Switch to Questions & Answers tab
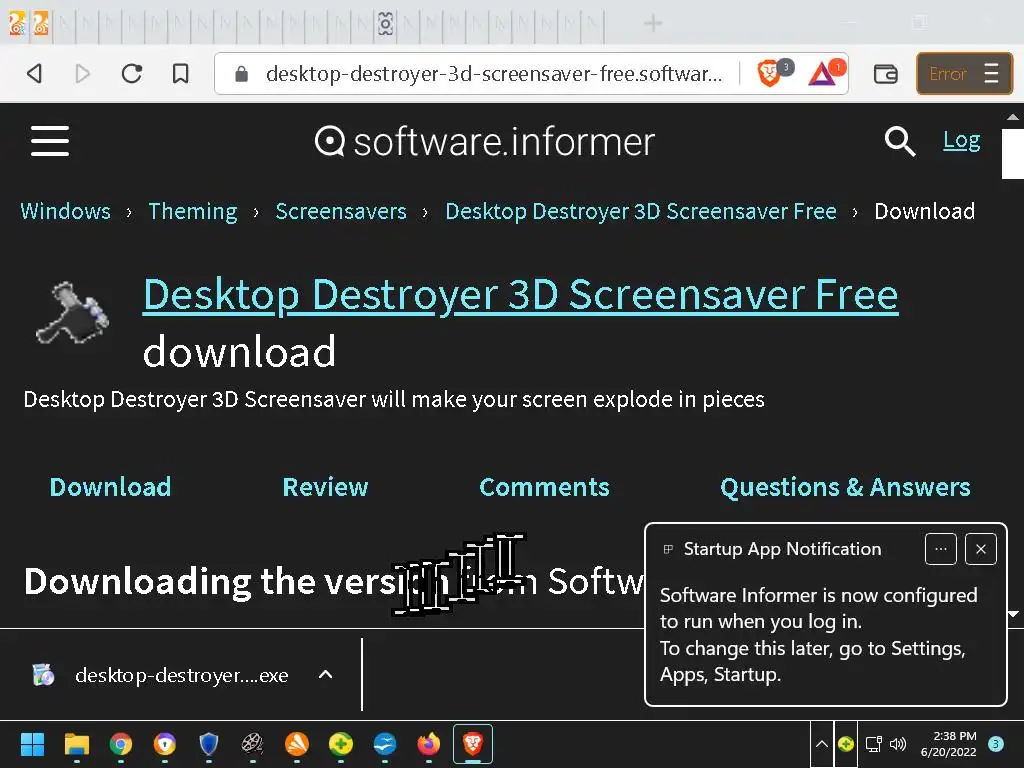The height and width of the screenshot is (768, 1024). (845, 487)
